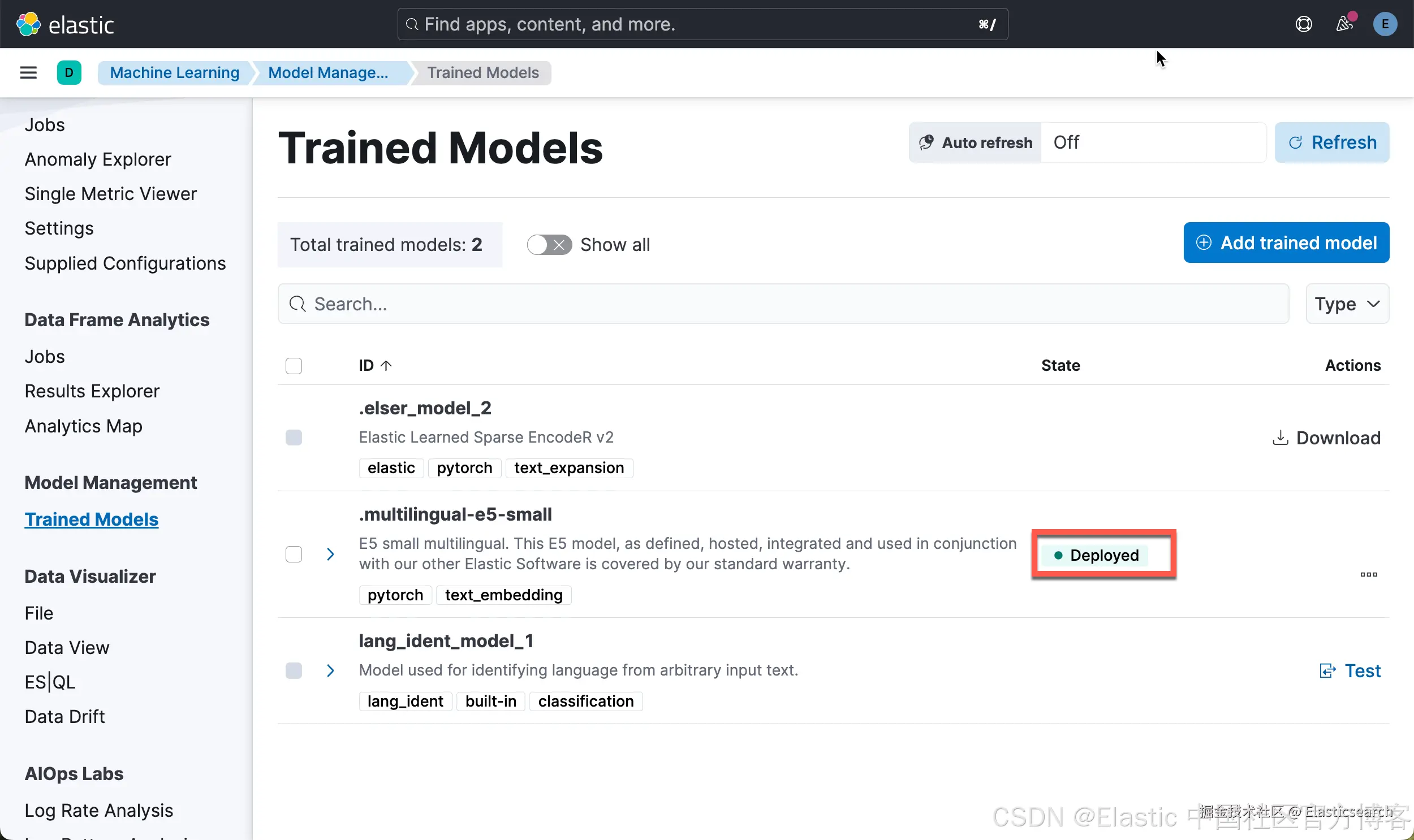Viewport: 1414px width, 840px height.
Task: Open the newsfeed celebration icon
Action: (1345, 24)
